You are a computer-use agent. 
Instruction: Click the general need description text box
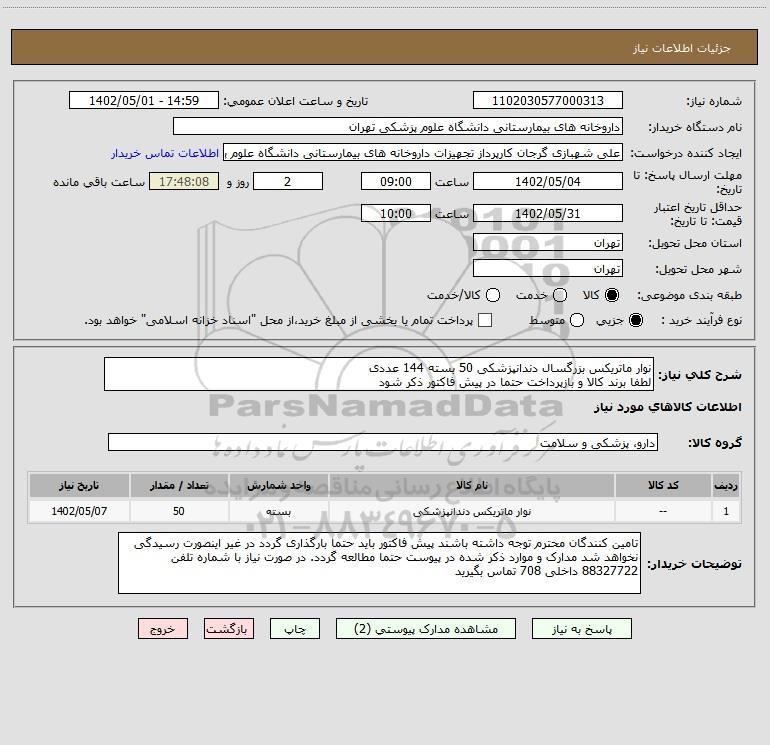click(x=379, y=374)
